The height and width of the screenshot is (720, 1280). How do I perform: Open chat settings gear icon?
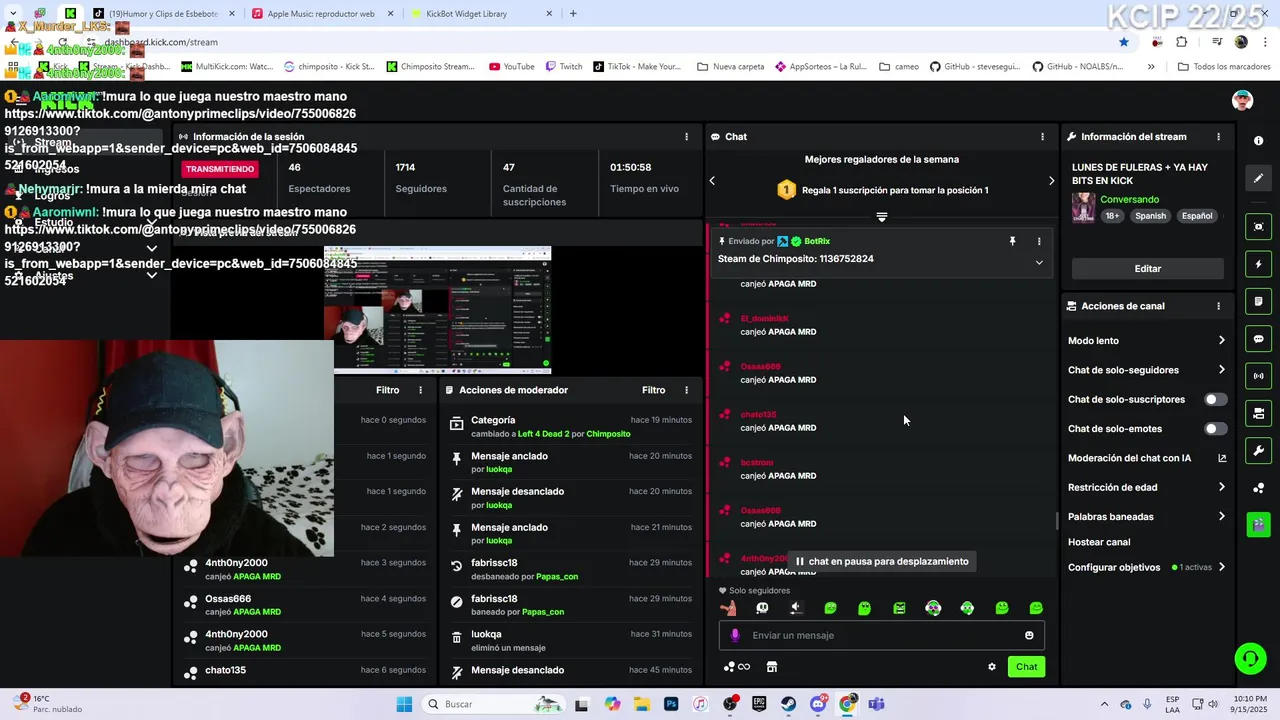(x=992, y=667)
